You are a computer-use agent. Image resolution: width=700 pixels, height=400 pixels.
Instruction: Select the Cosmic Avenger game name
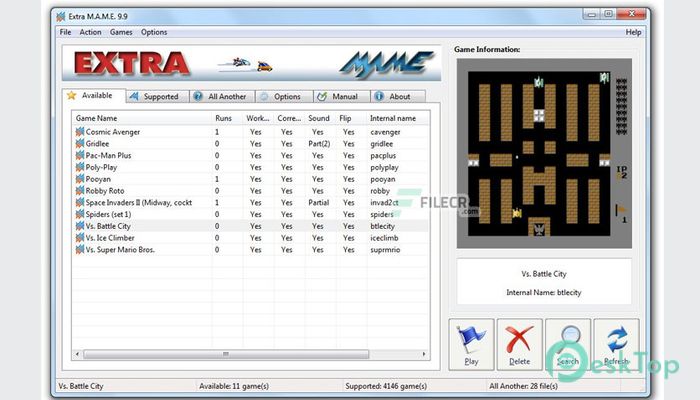point(112,132)
